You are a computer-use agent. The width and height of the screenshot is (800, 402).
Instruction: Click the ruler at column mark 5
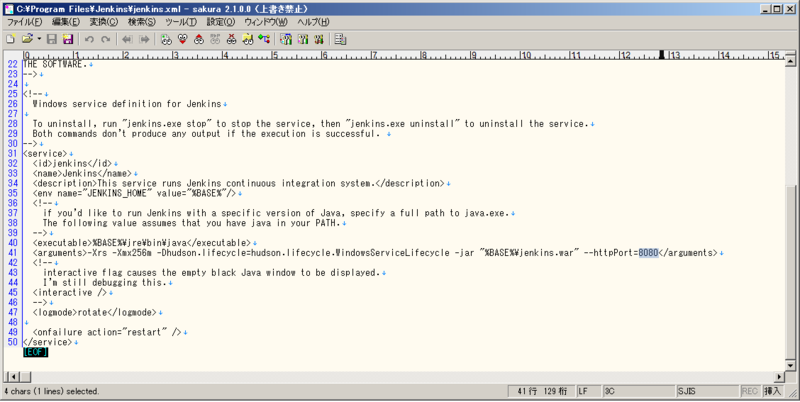tap(275, 55)
